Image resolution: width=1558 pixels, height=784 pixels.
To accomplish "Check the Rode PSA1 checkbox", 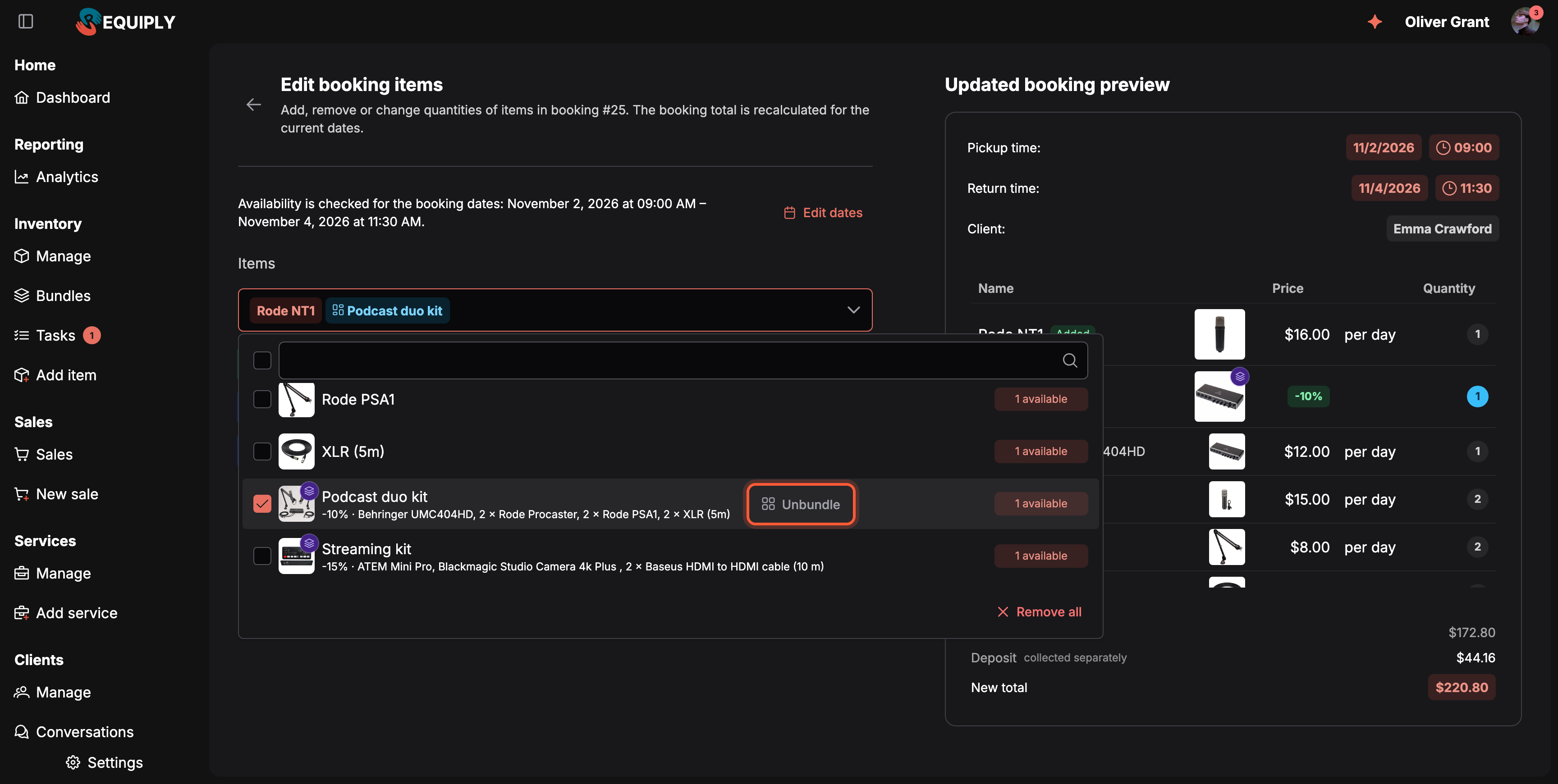I will (x=262, y=399).
